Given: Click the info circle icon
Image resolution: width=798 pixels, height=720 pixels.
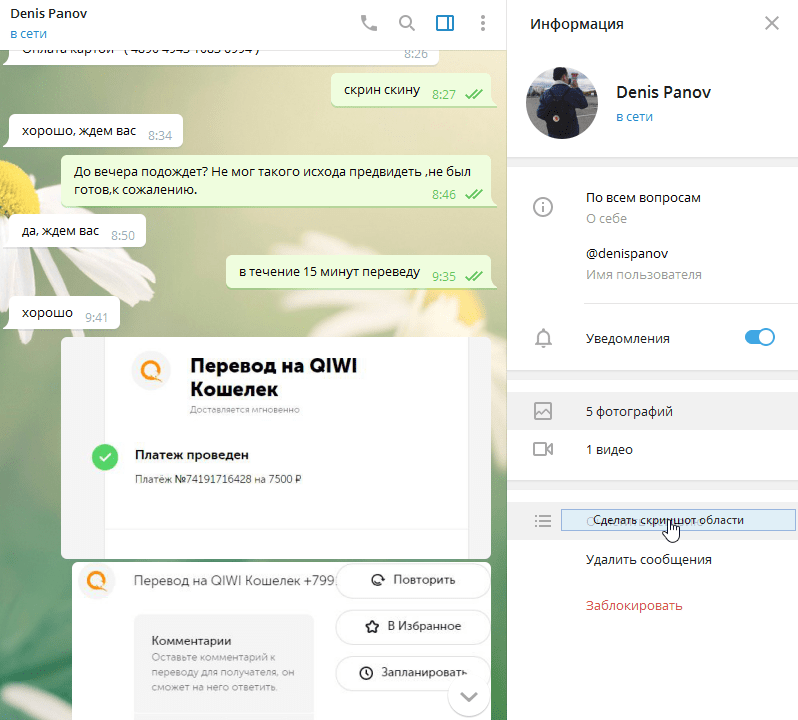Looking at the screenshot, I should click(543, 207).
